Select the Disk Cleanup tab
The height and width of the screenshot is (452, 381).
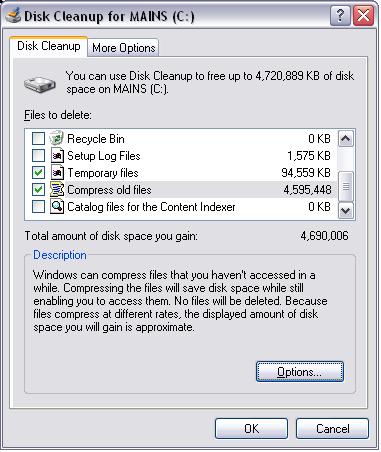49,46
